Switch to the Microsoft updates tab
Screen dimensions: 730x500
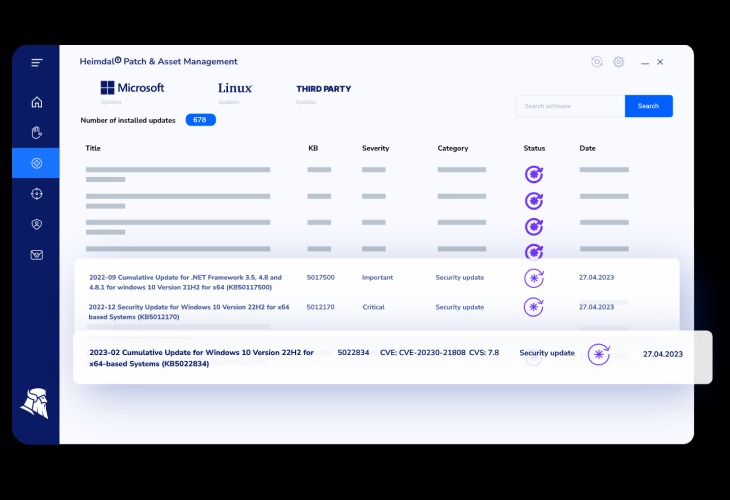[x=132, y=88]
